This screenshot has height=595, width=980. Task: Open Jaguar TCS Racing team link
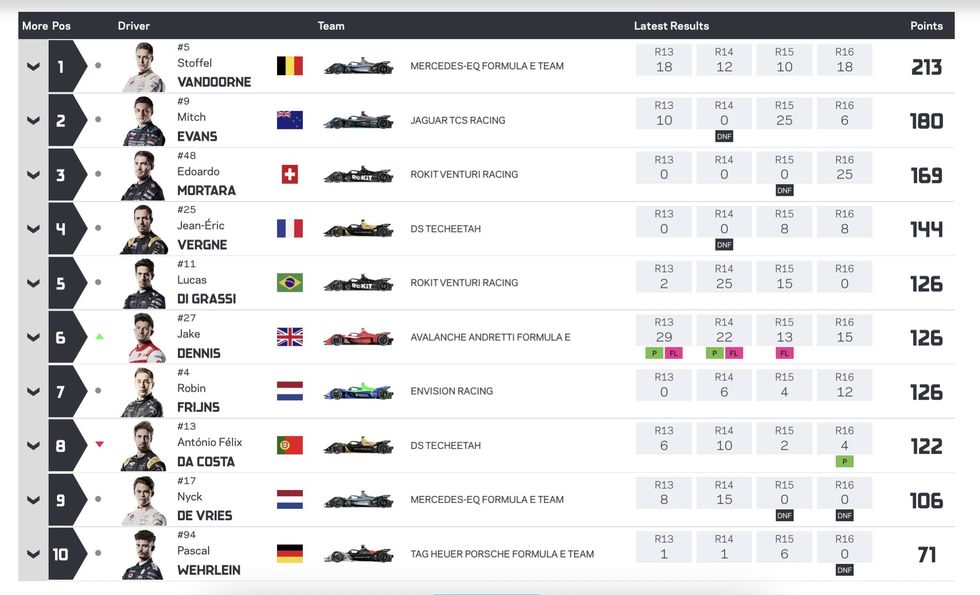tap(457, 121)
